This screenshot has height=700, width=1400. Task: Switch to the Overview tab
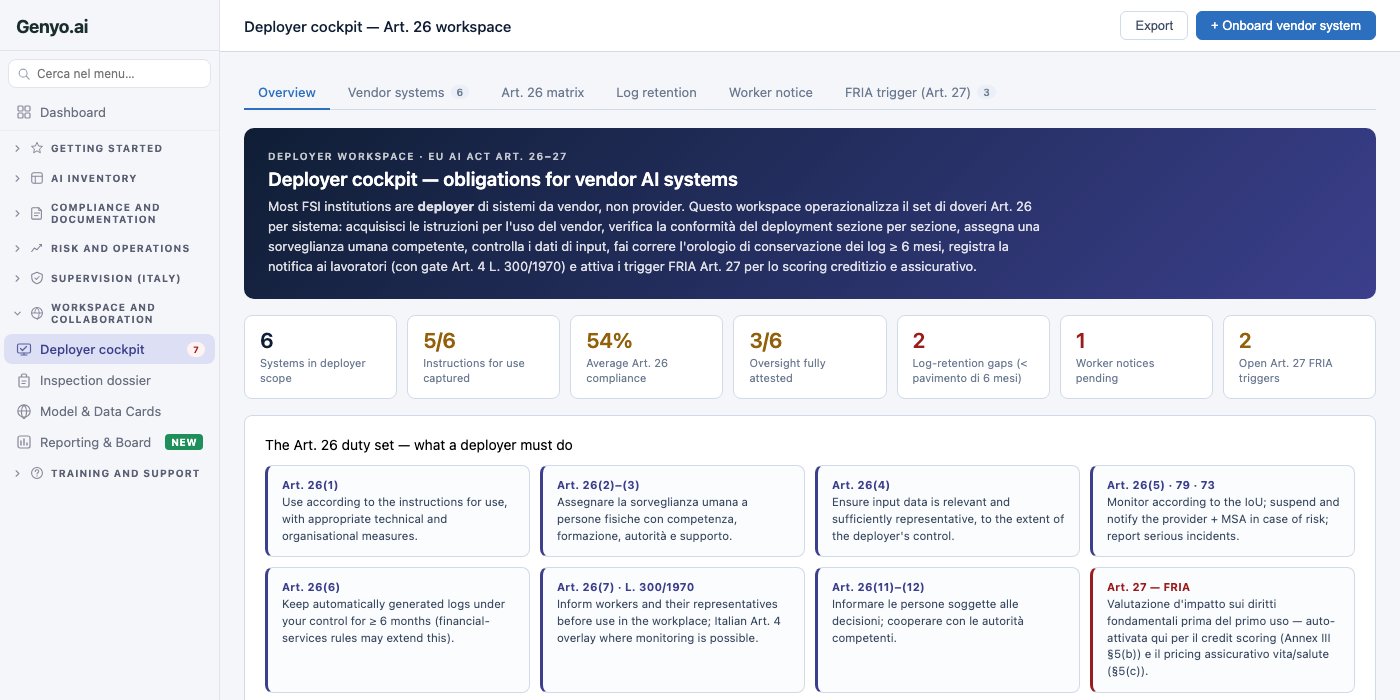click(x=287, y=92)
